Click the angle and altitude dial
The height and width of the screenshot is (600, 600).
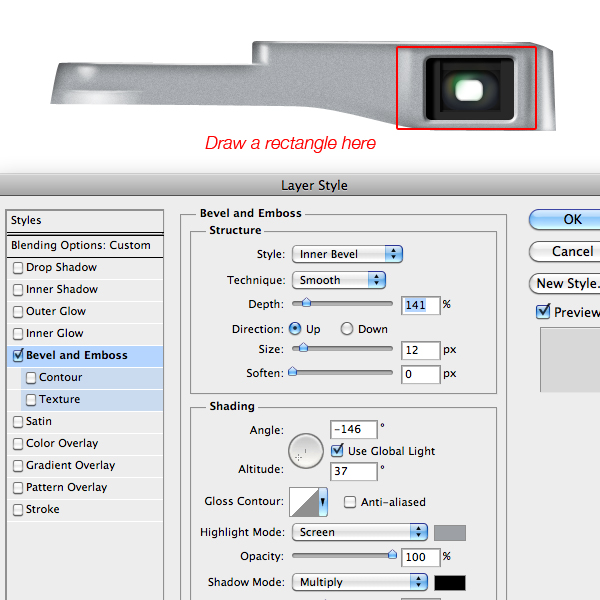tap(305, 451)
